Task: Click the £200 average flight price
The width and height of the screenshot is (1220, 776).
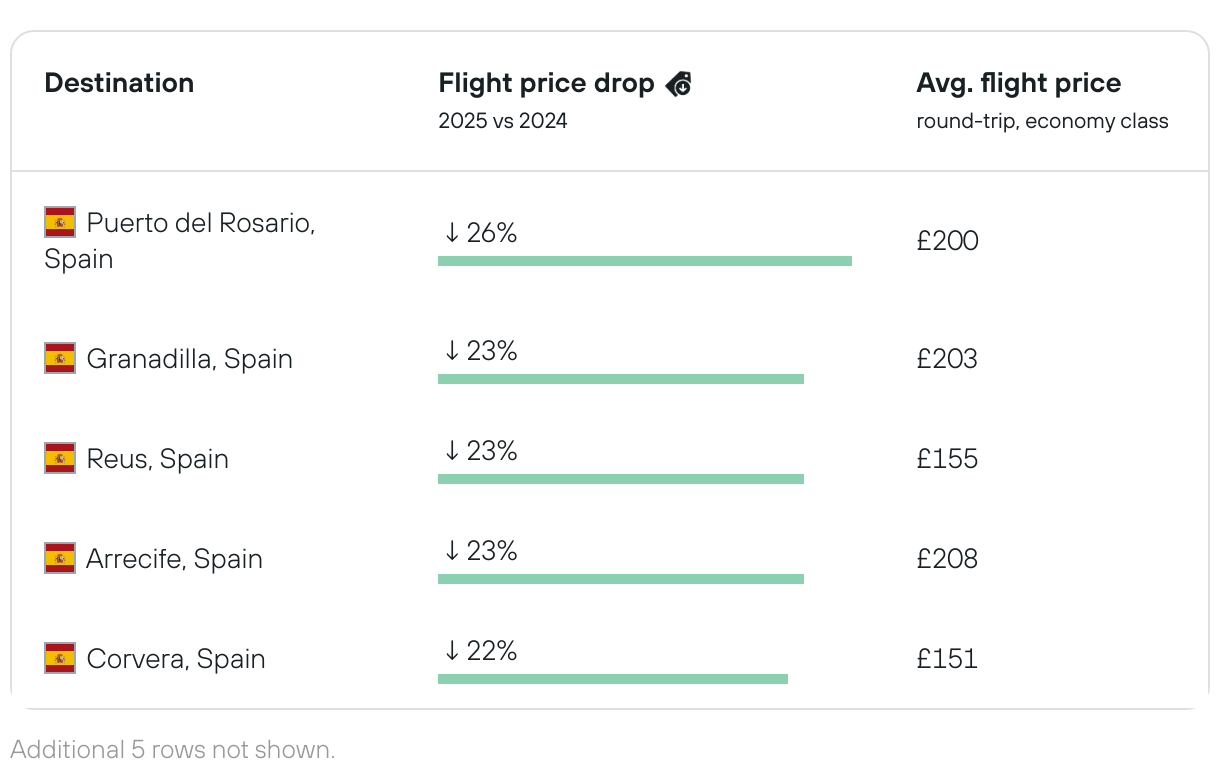Action: pos(947,241)
